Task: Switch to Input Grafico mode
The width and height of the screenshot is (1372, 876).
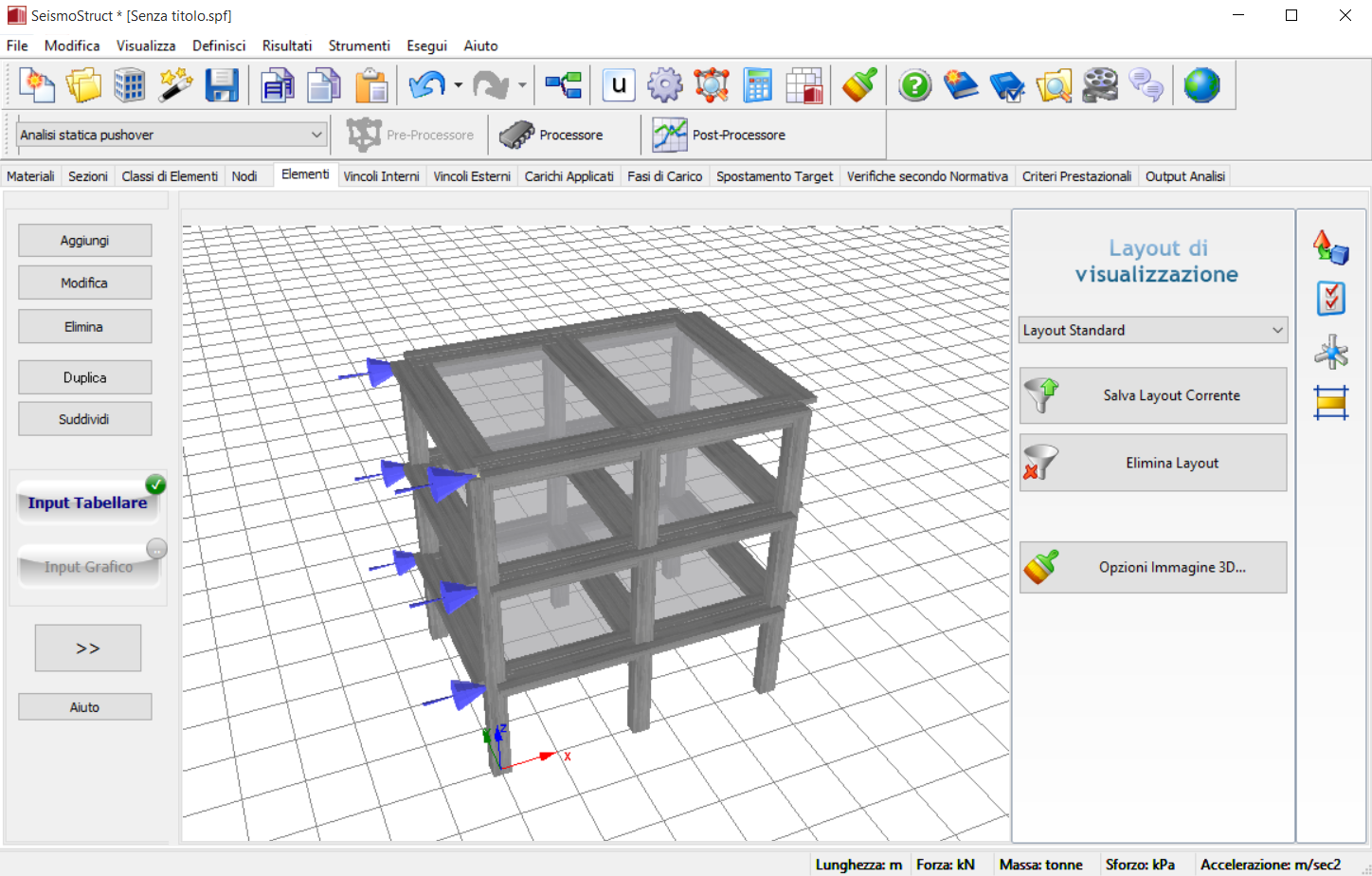Action: [88, 567]
